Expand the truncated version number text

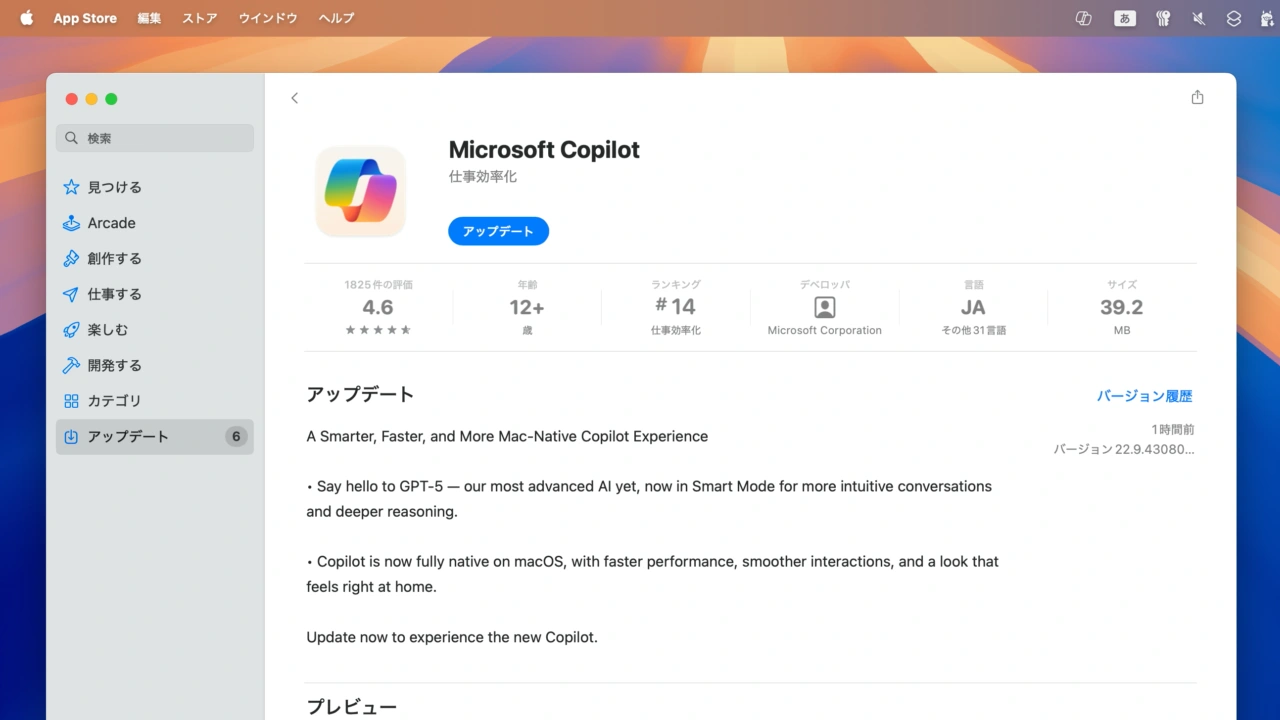1123,449
